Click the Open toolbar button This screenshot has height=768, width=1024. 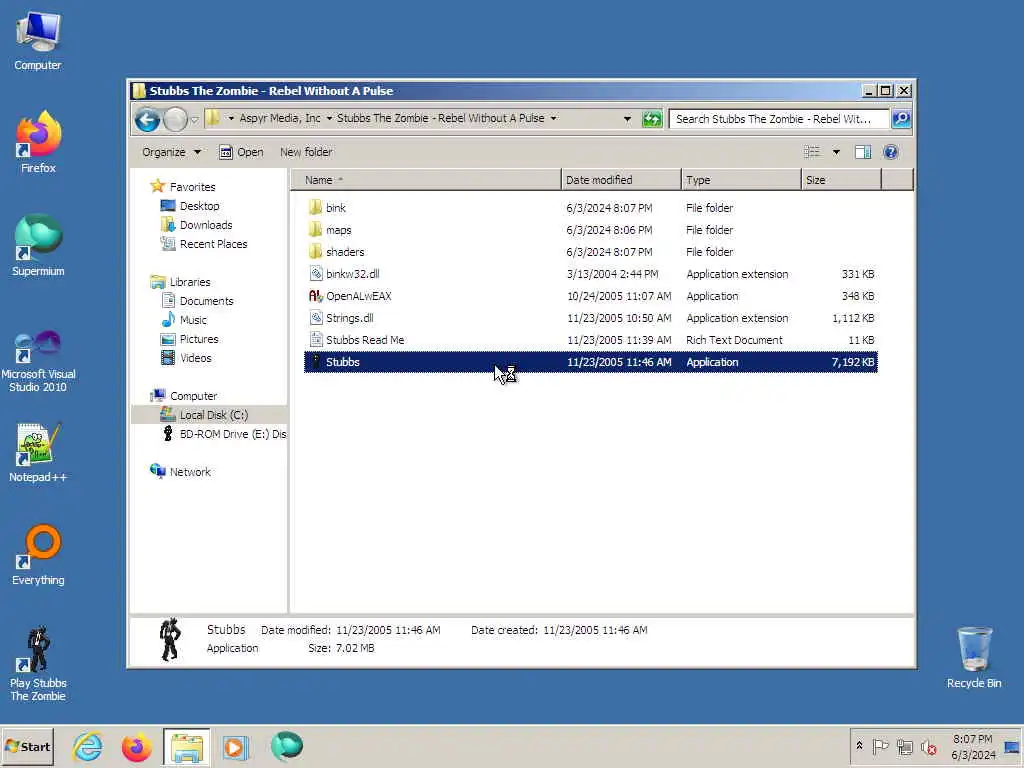click(x=242, y=152)
